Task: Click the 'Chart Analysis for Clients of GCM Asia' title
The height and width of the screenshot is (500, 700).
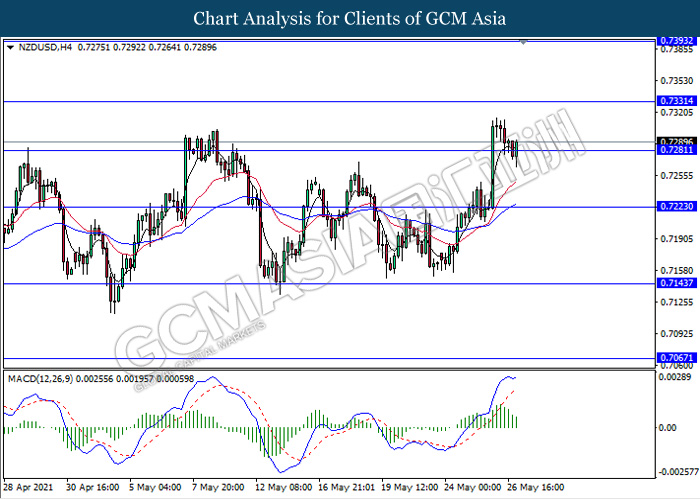Action: (349, 18)
